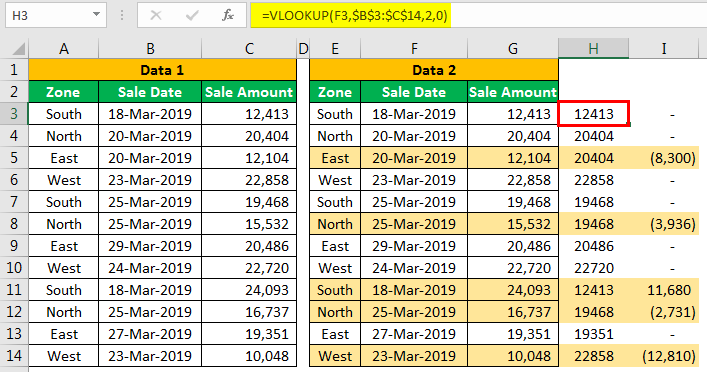Select cell H13 showing 19351
The image size is (707, 372).
tap(593, 334)
